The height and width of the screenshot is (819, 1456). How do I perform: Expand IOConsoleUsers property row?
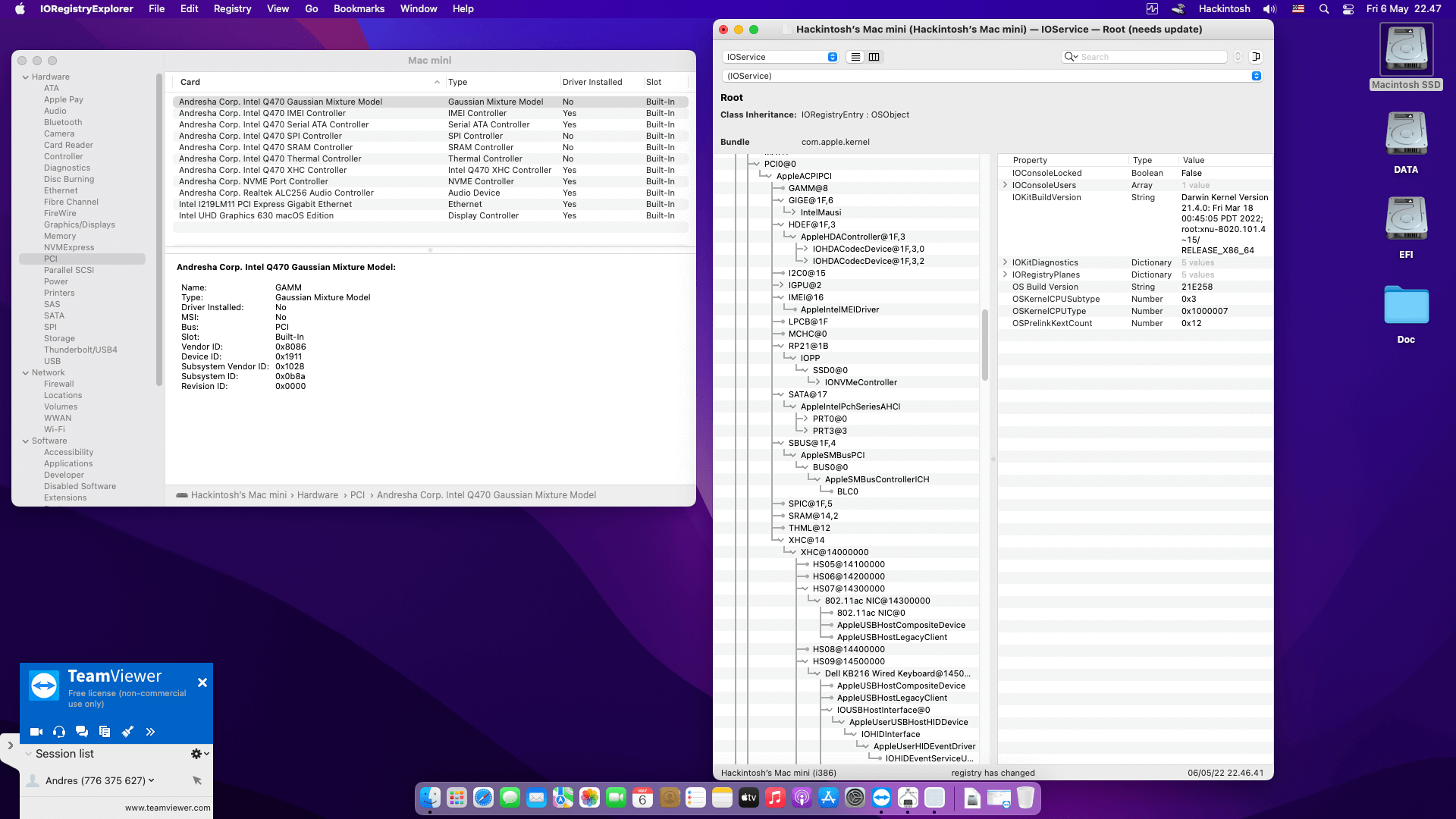click(x=1006, y=185)
